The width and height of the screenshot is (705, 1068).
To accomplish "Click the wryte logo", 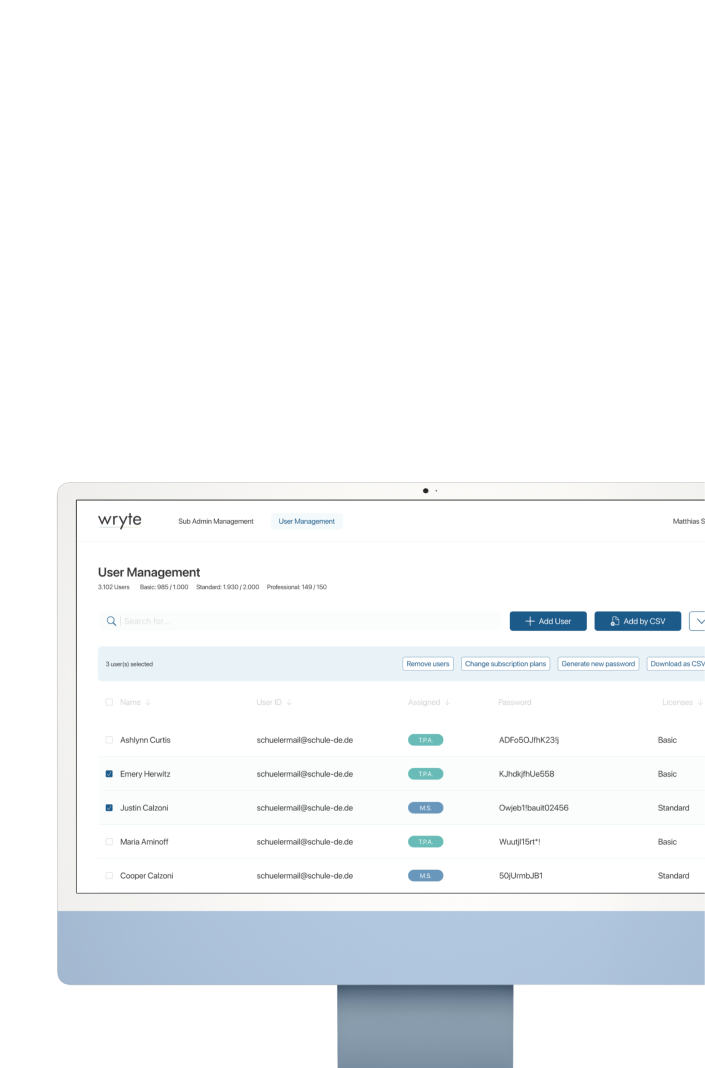I will point(120,520).
